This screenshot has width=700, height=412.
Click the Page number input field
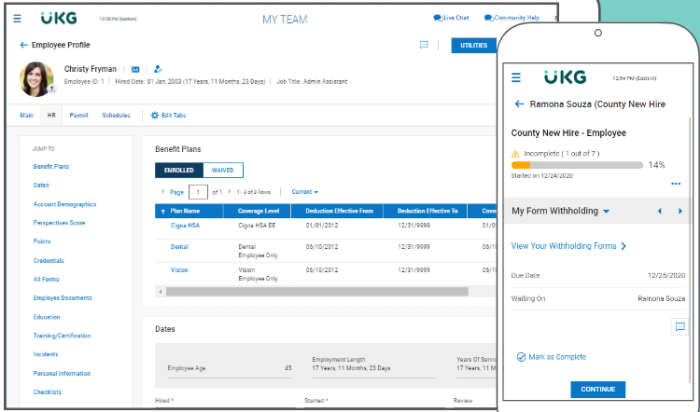click(x=198, y=192)
